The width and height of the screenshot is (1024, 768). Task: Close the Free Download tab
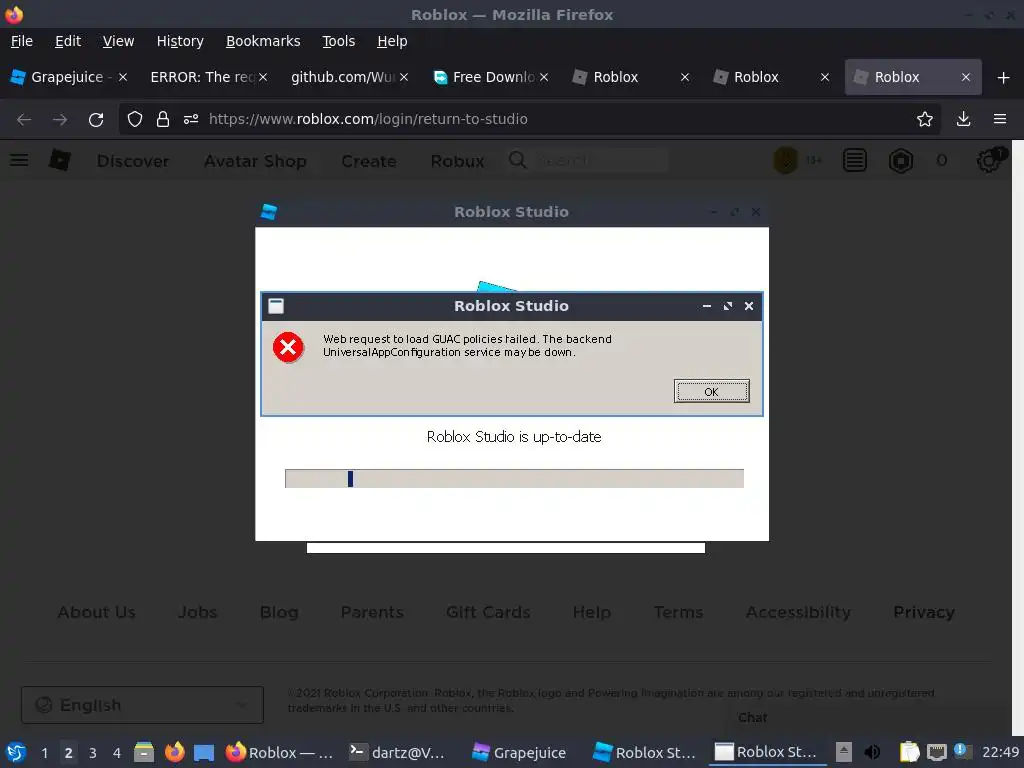[x=544, y=77]
